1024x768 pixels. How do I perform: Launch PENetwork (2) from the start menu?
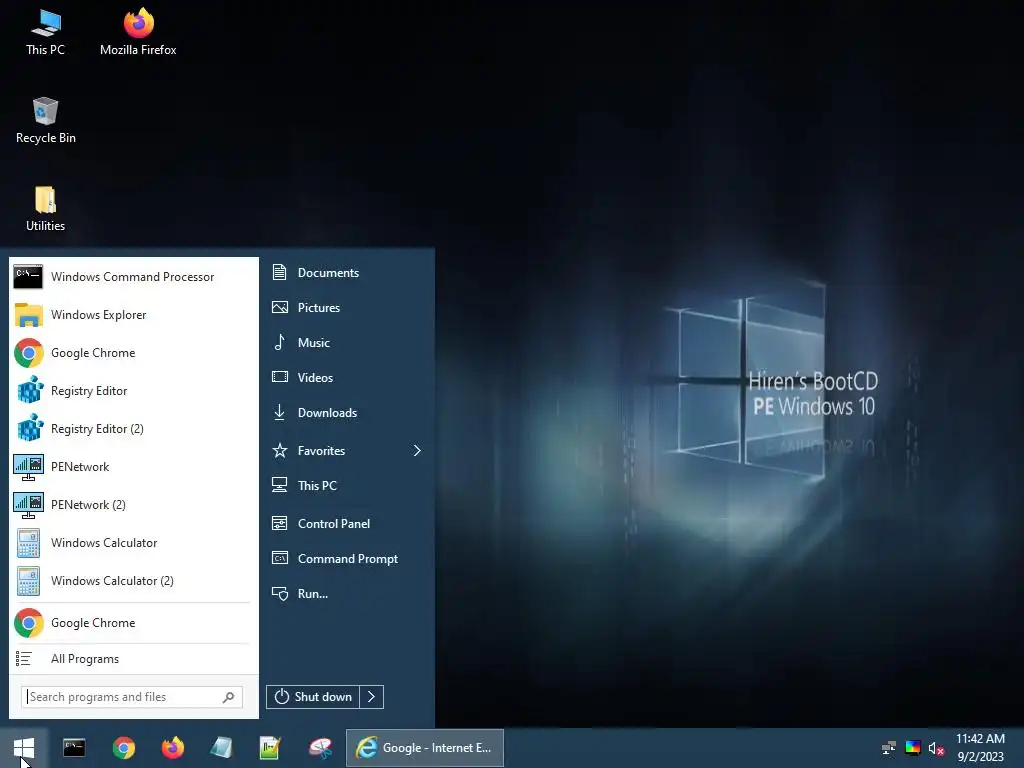click(x=133, y=504)
